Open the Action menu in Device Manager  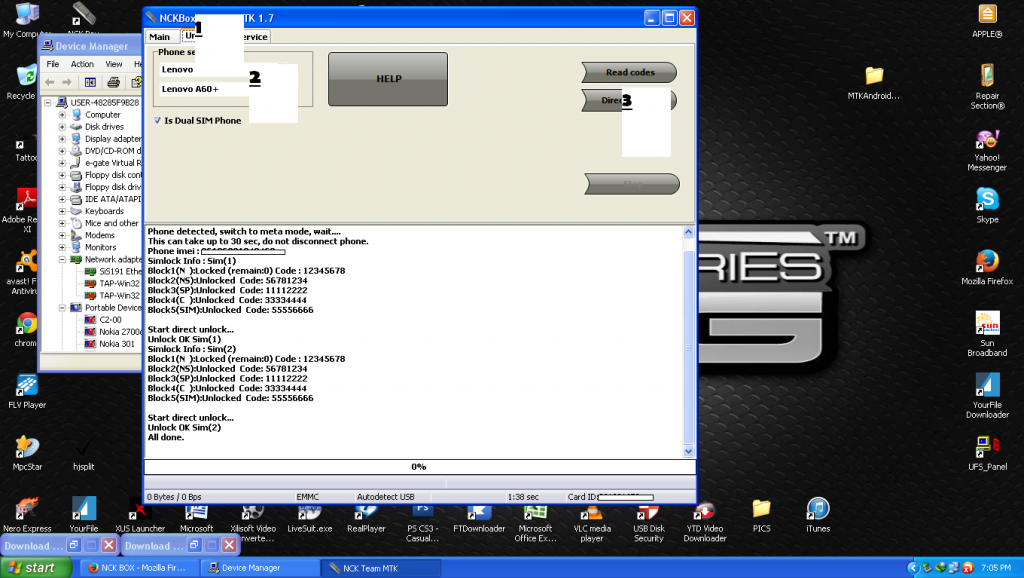click(x=82, y=64)
